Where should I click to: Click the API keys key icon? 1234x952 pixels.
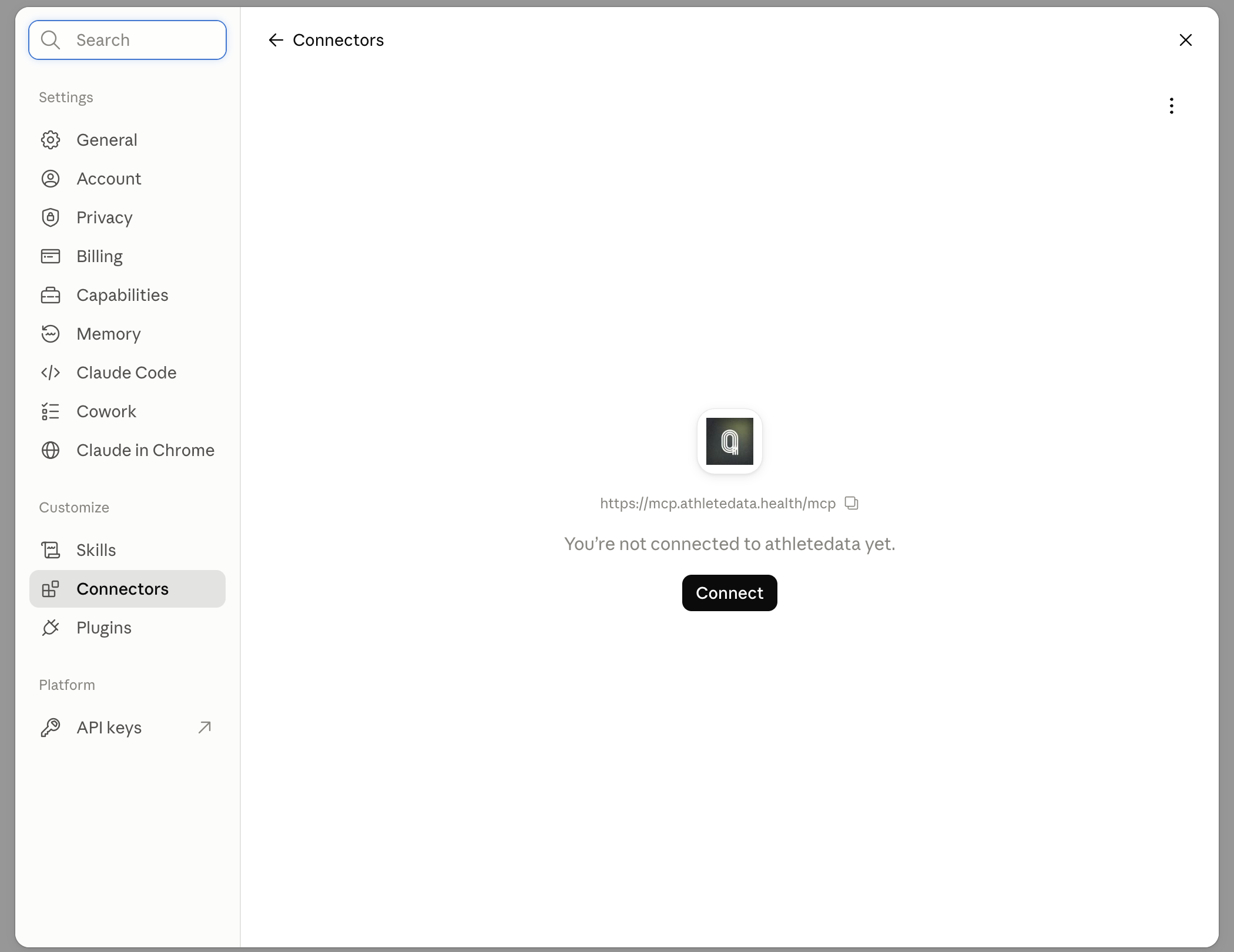coord(51,728)
